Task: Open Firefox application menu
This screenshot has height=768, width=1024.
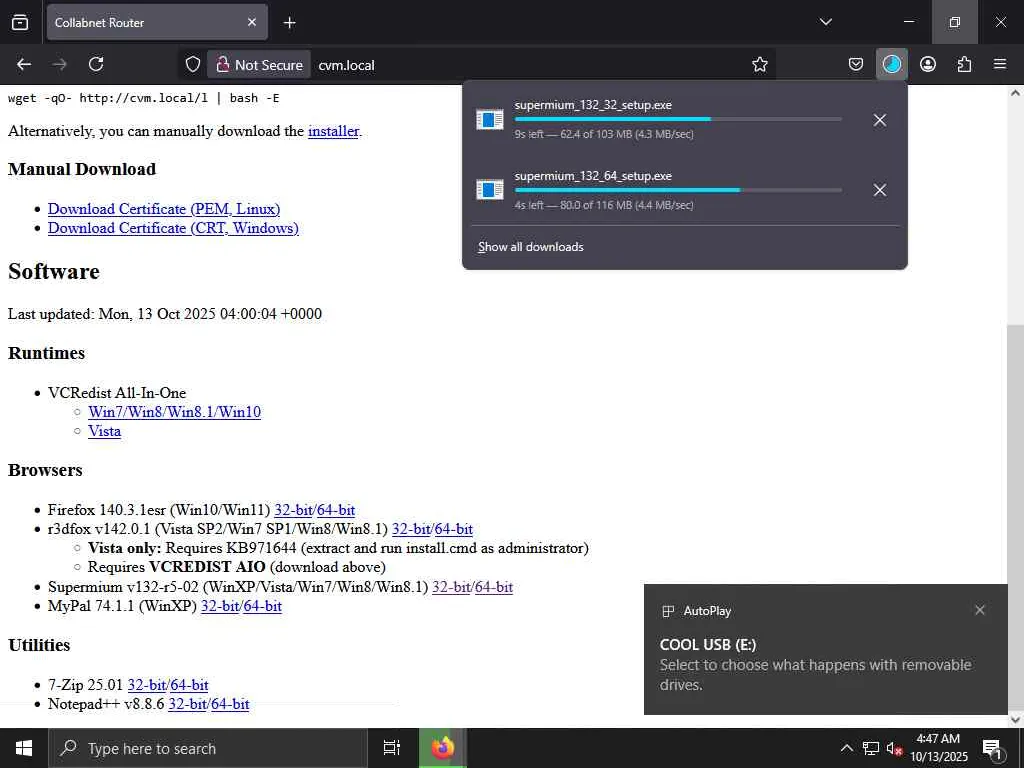Action: 1000,64
